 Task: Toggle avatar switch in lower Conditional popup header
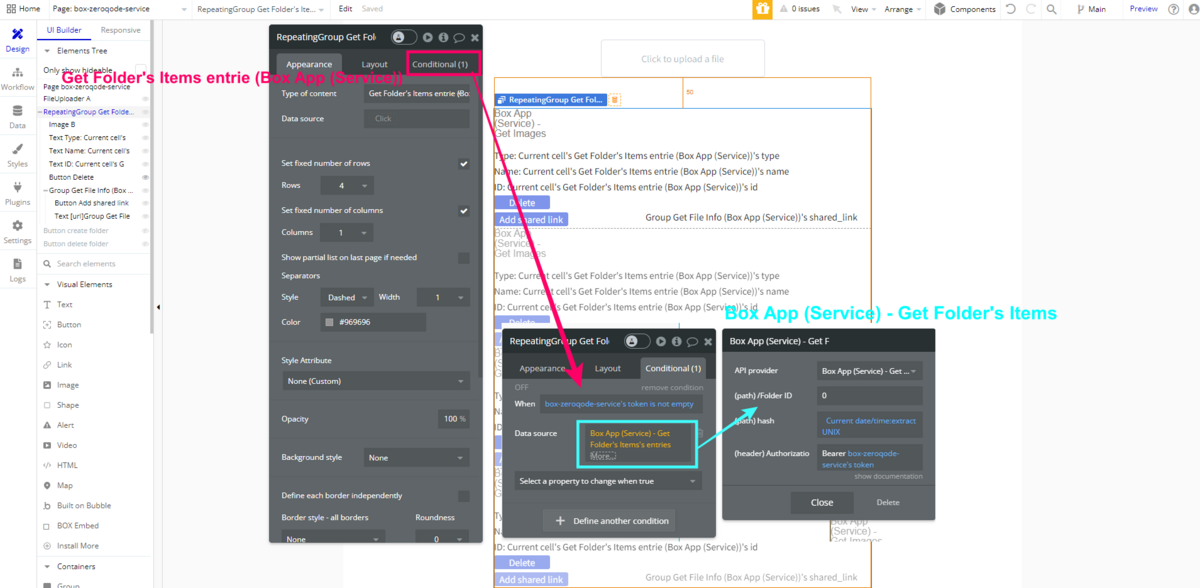pyautogui.click(x=638, y=341)
